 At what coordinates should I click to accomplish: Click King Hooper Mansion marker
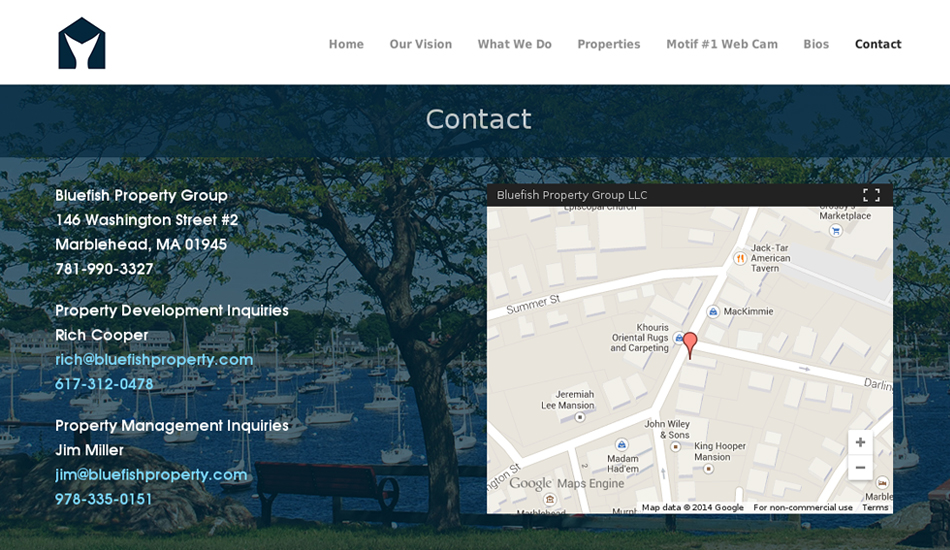tap(708, 468)
